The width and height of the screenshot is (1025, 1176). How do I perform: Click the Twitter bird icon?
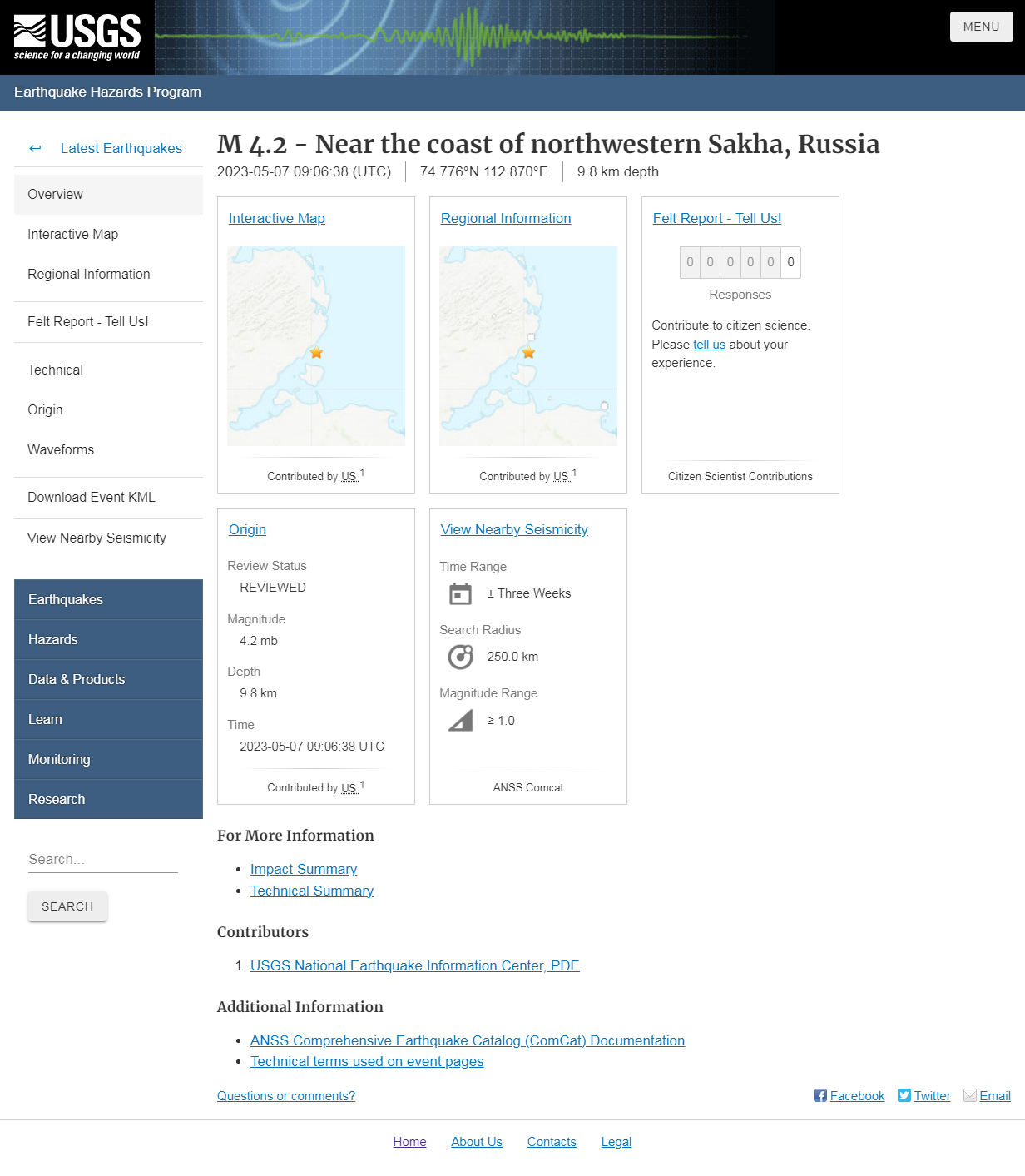[x=904, y=1095]
